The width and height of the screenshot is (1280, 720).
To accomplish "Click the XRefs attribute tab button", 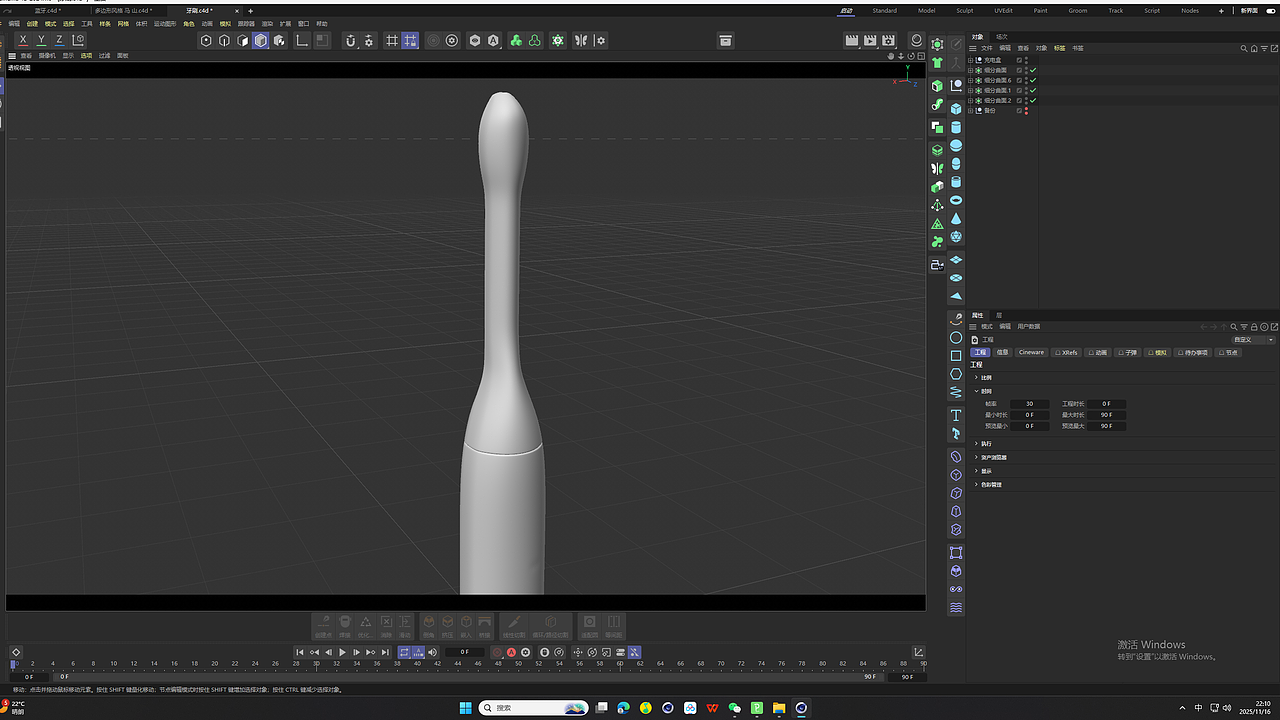I will tap(1067, 352).
